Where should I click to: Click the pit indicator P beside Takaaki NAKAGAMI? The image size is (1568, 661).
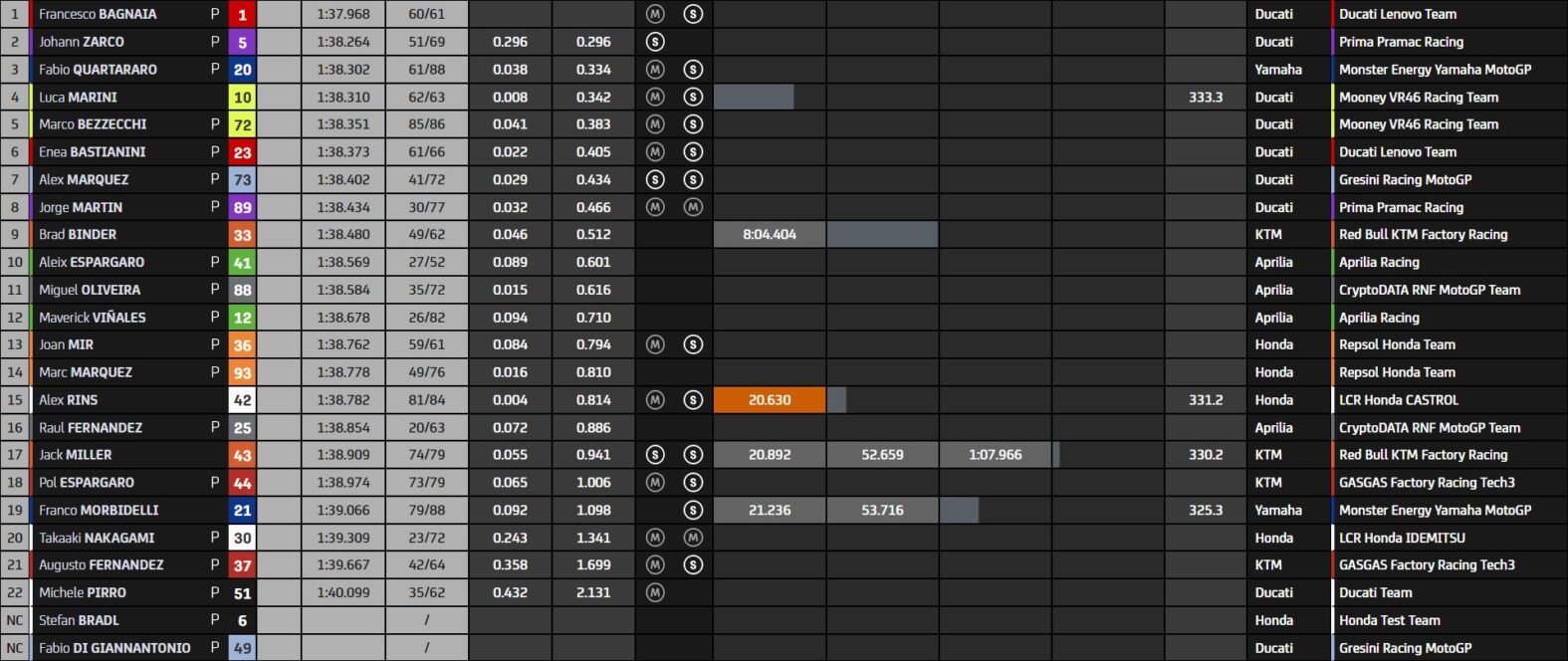[x=215, y=538]
